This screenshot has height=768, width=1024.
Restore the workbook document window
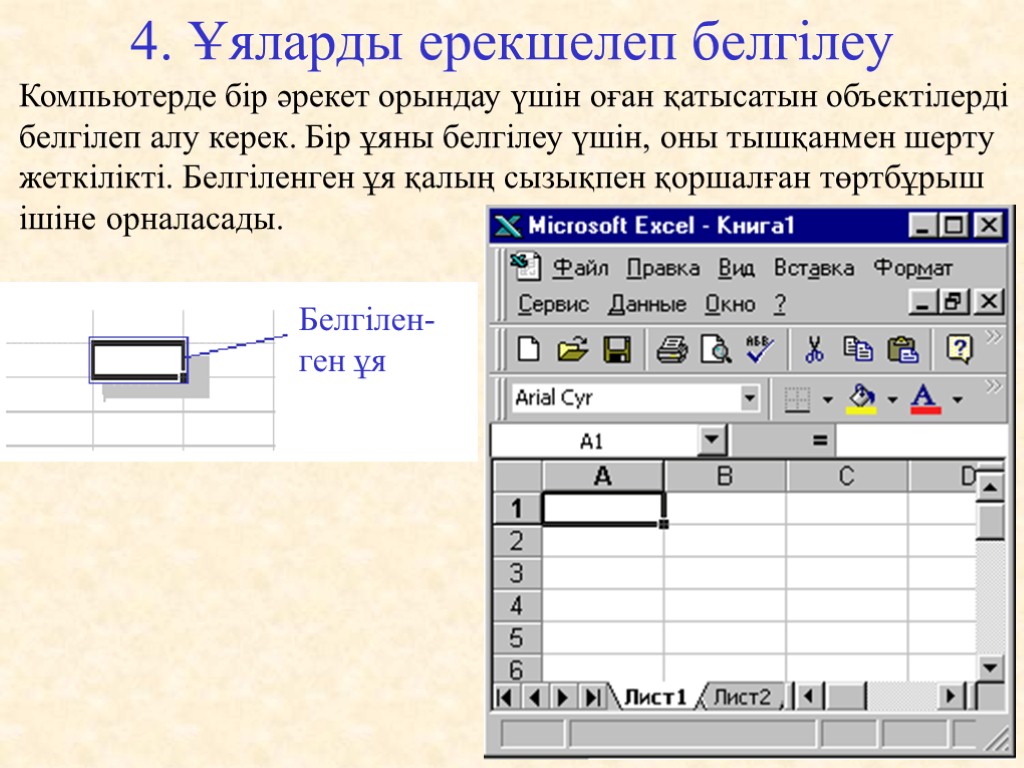tap(955, 302)
